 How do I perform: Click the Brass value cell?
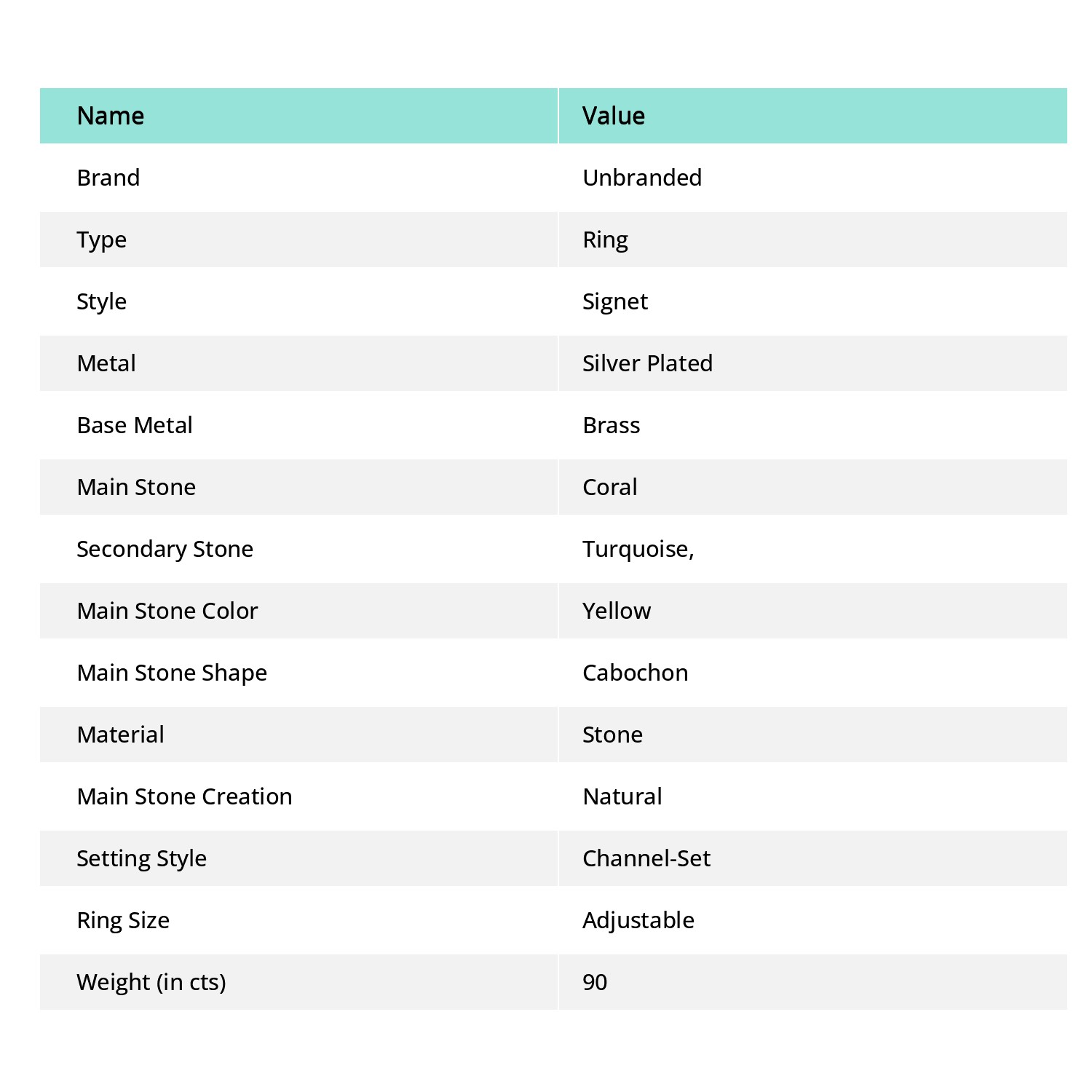click(x=612, y=425)
